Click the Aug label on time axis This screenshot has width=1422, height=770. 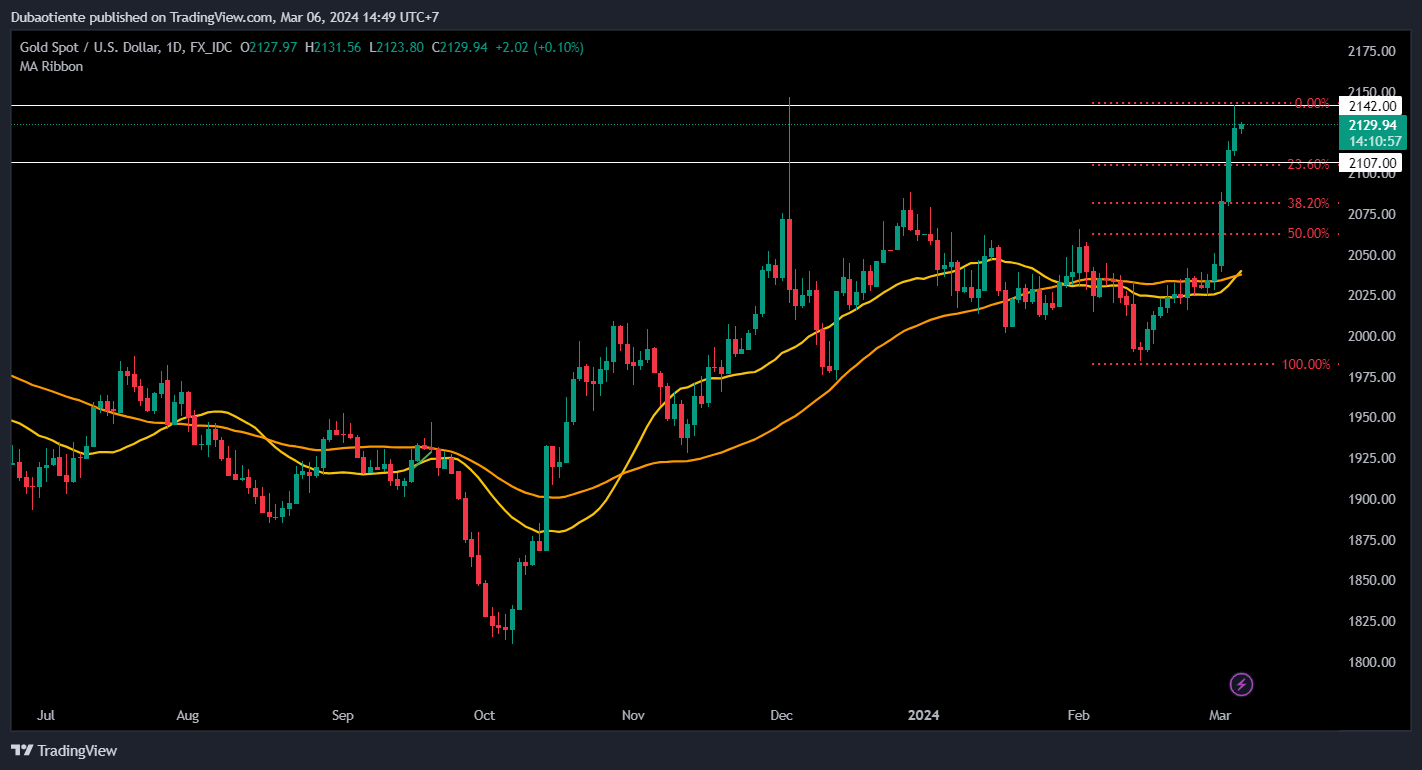187,716
